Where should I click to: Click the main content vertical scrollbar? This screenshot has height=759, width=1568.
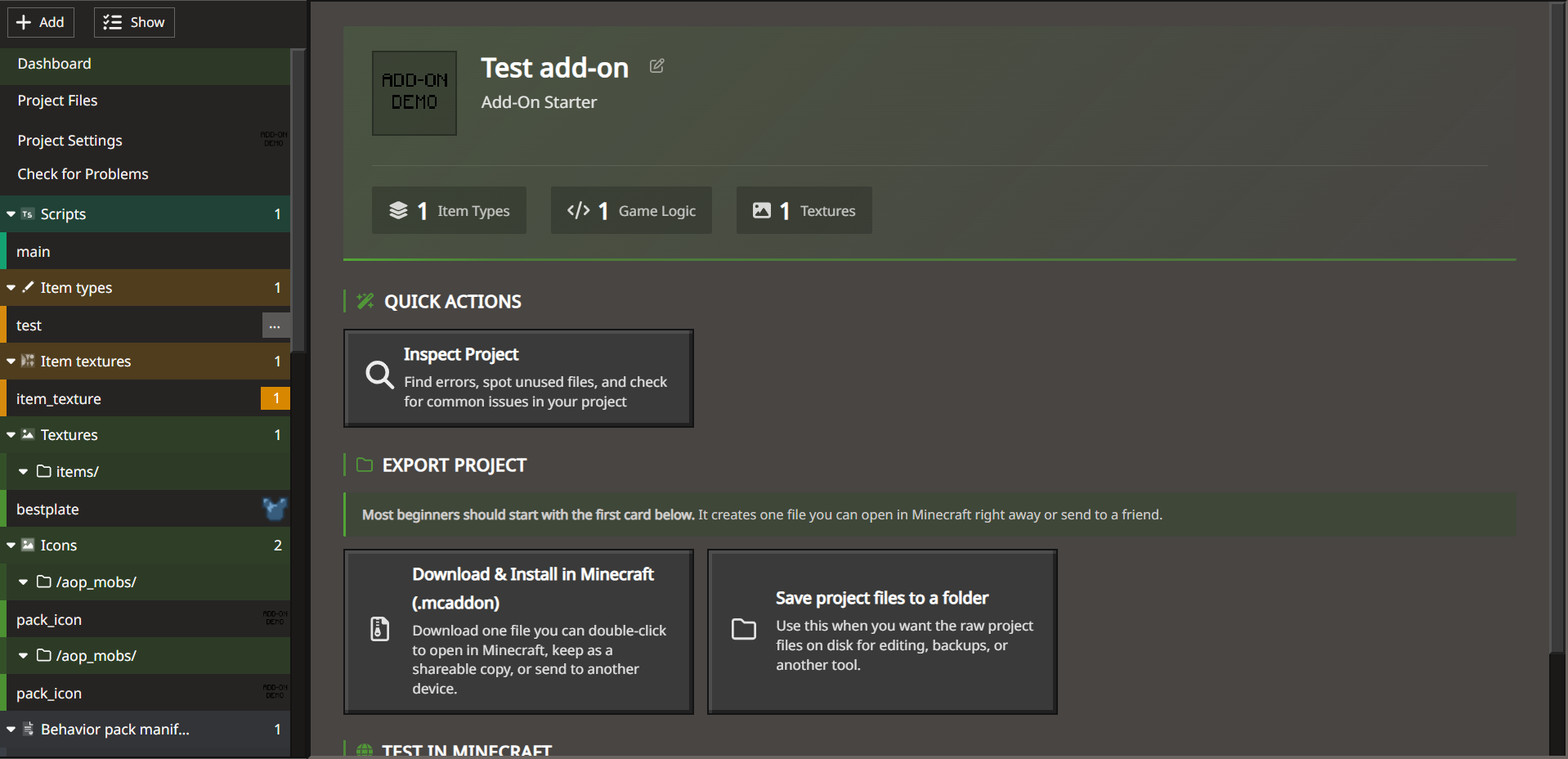1557,327
